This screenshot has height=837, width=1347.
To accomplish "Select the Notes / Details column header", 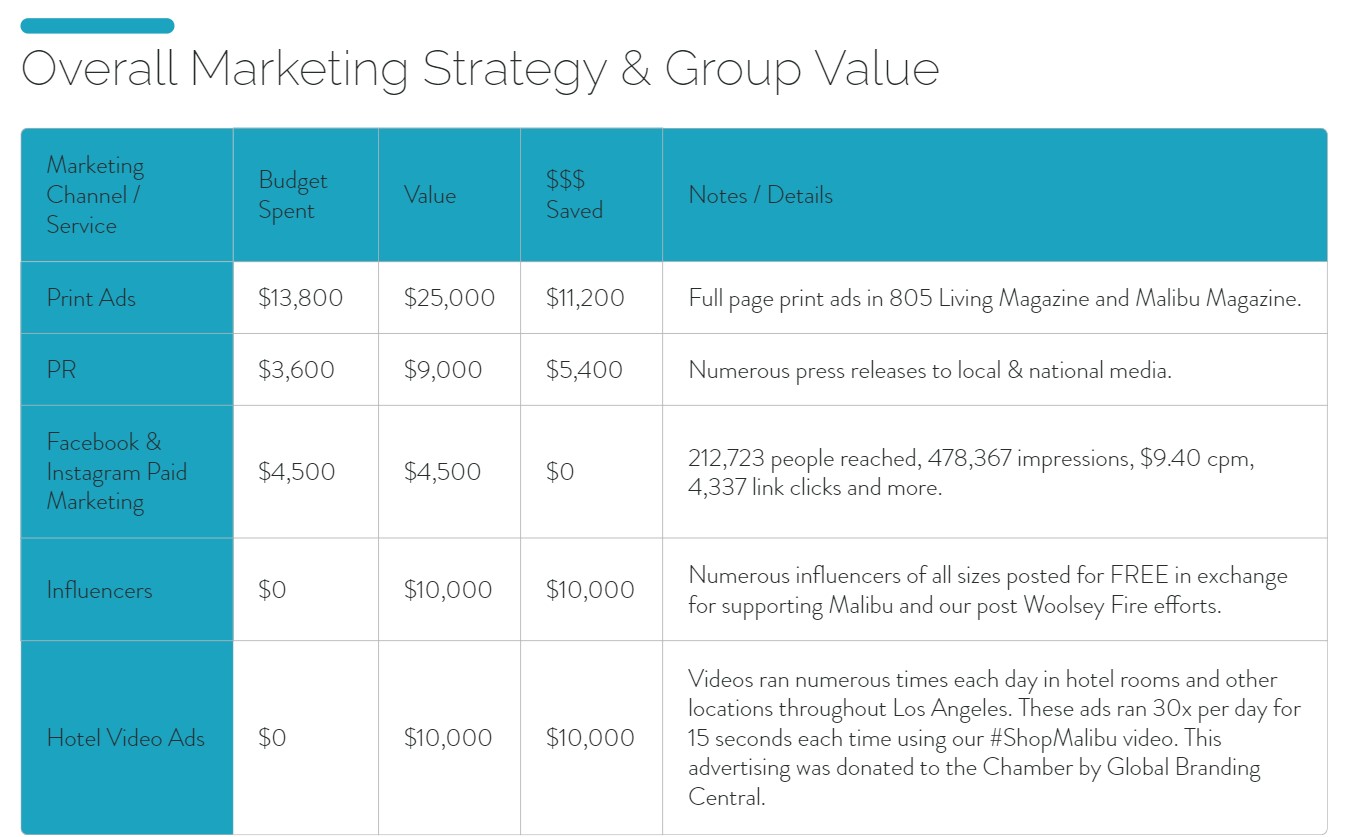I will [995, 195].
